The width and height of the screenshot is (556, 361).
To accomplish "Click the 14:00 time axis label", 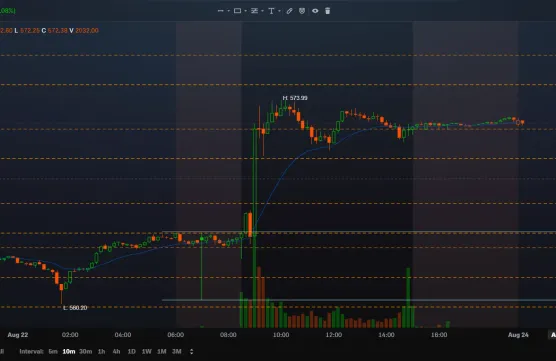I will click(386, 335).
